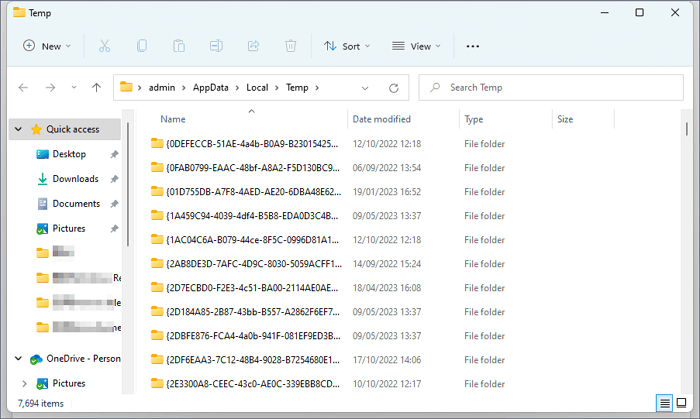Refresh the Temp folder listing

click(x=394, y=88)
